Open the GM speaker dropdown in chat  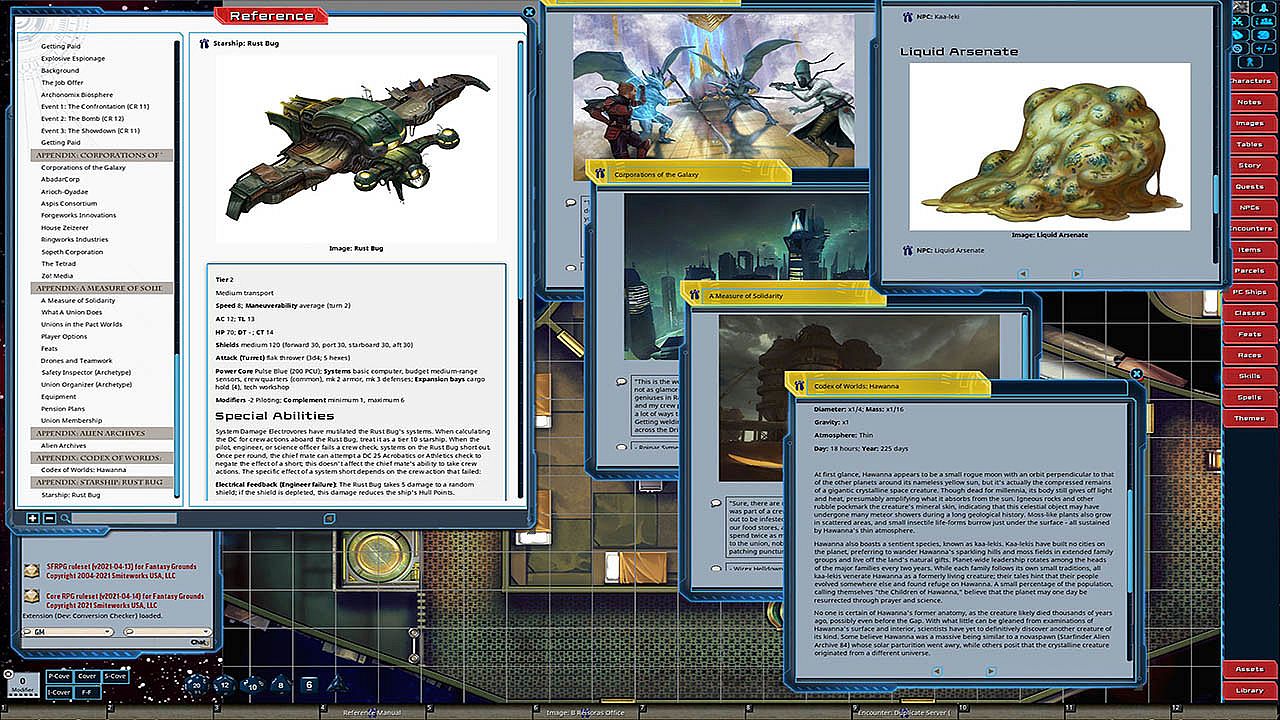(x=66, y=632)
